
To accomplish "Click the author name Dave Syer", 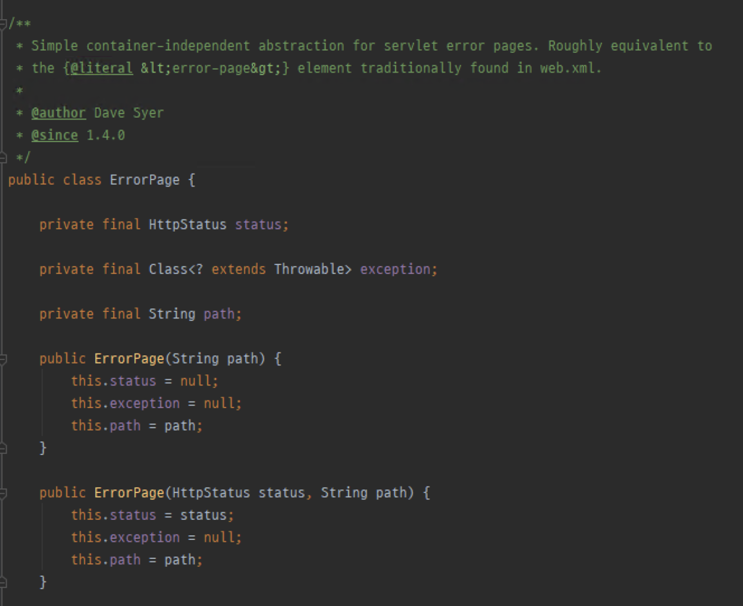I will (x=128, y=113).
